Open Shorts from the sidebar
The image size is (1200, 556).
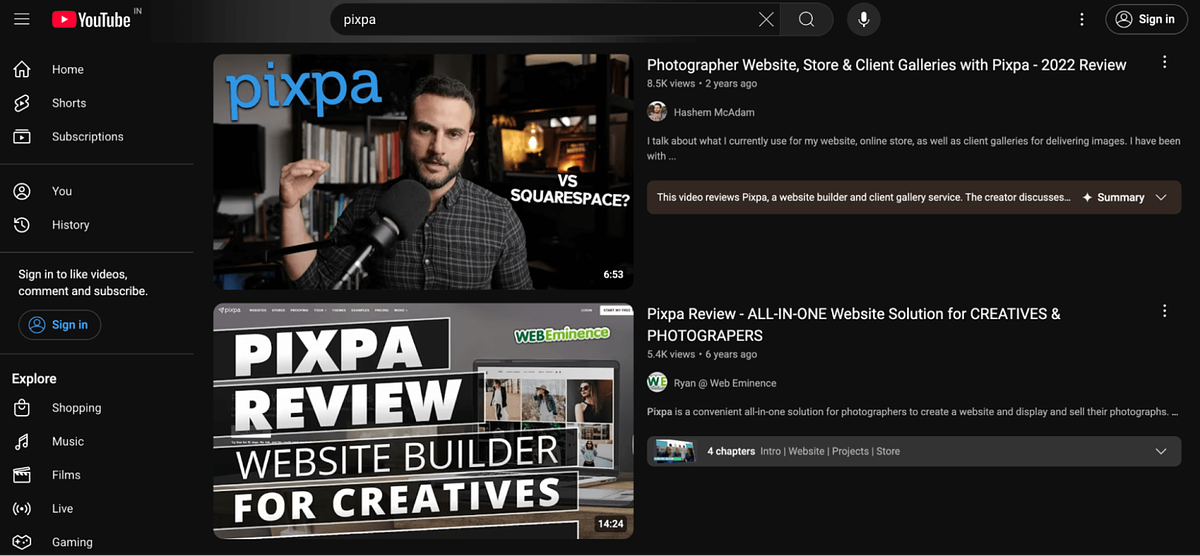tap(68, 103)
